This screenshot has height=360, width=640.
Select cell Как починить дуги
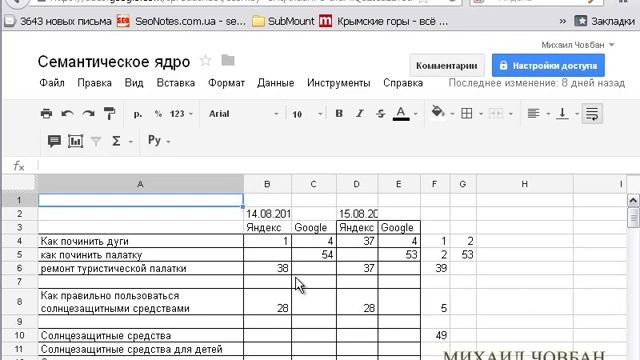tap(140, 241)
